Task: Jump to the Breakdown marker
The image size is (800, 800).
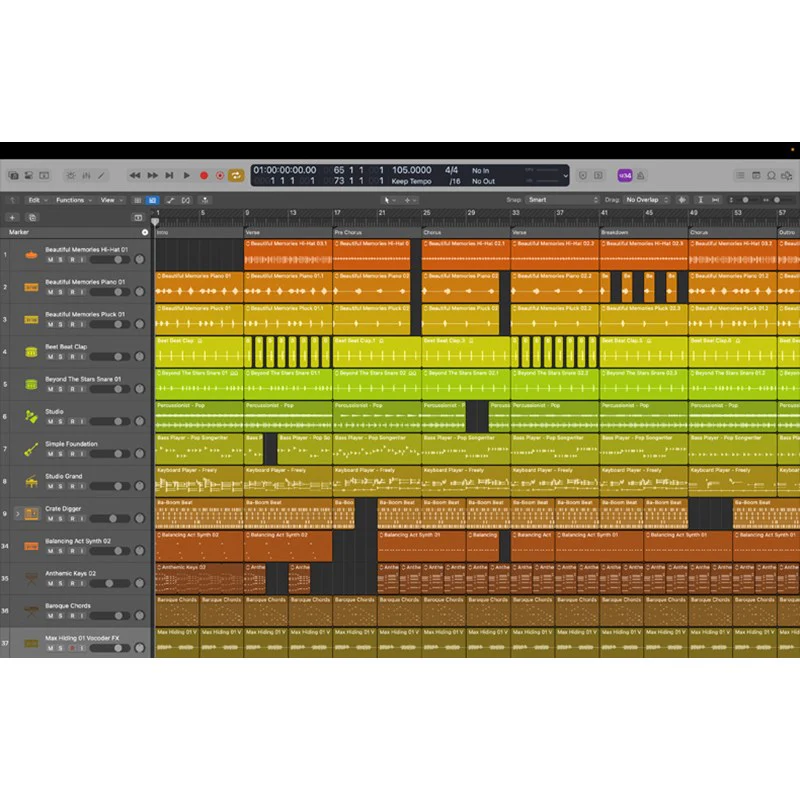Action: pos(614,233)
